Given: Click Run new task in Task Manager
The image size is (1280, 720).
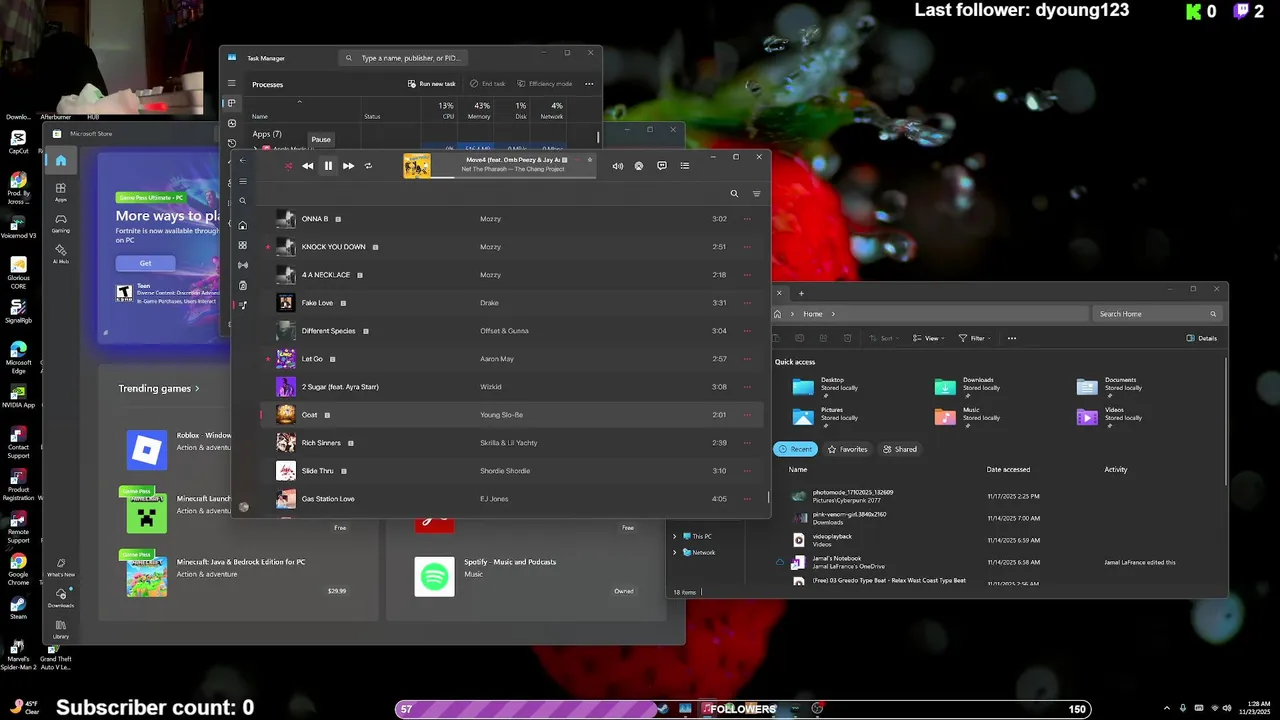Looking at the screenshot, I should tap(431, 84).
